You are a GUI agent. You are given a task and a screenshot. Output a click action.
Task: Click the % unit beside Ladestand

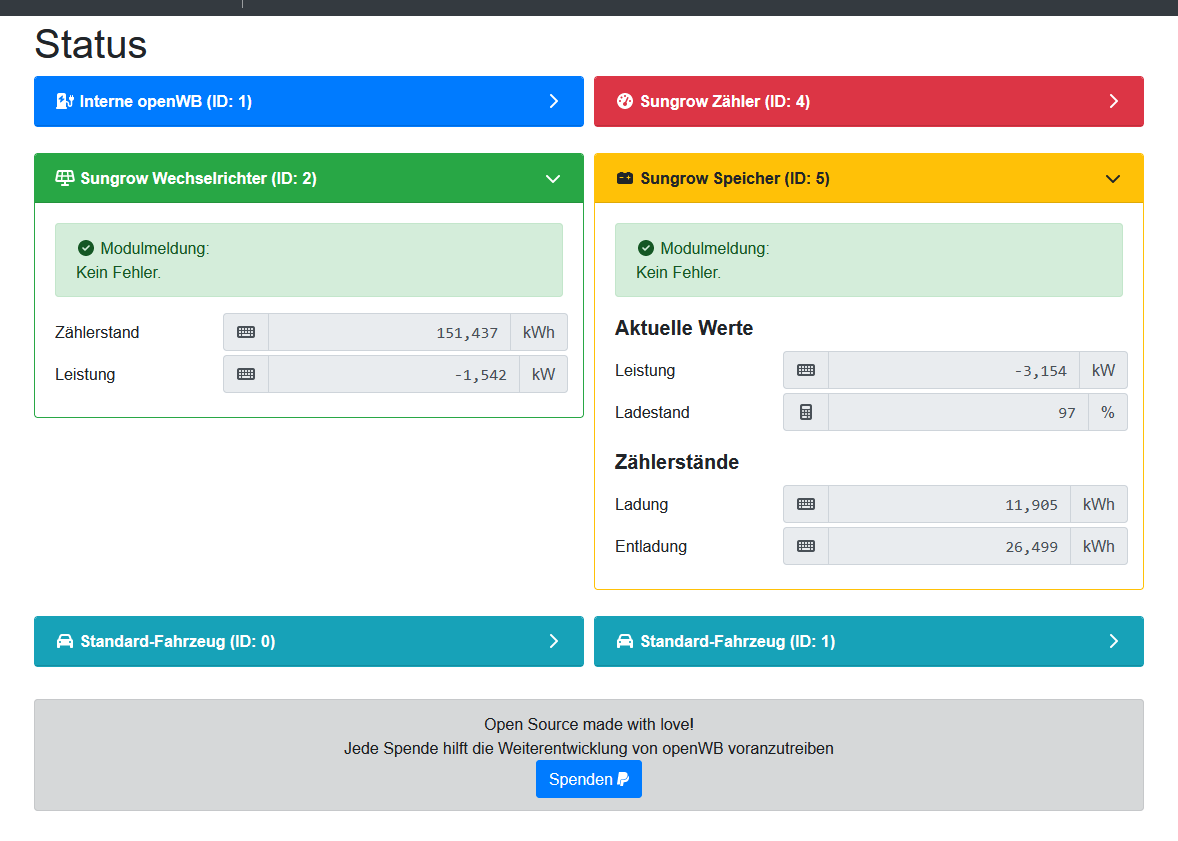pyautogui.click(x=1107, y=412)
